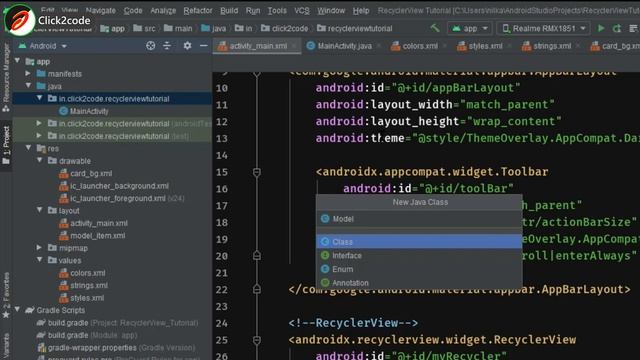Image resolution: width=640 pixels, height=360 pixels.
Task: Collapse the values folder
Action: [40, 260]
